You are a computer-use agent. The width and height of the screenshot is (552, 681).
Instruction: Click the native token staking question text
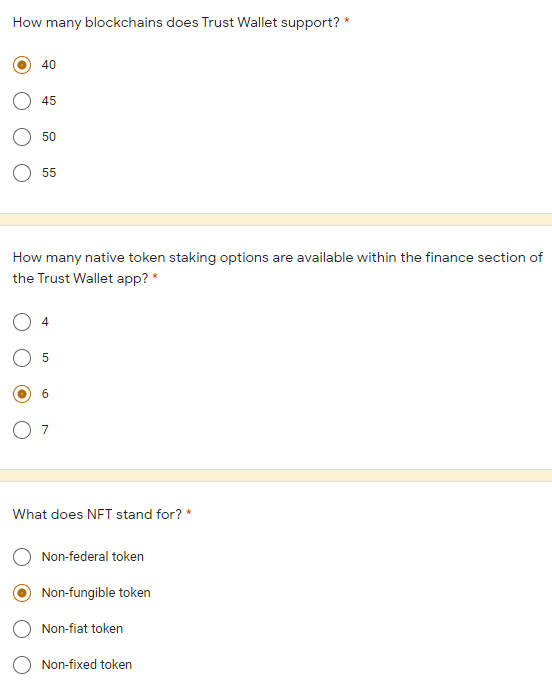pyautogui.click(x=278, y=268)
